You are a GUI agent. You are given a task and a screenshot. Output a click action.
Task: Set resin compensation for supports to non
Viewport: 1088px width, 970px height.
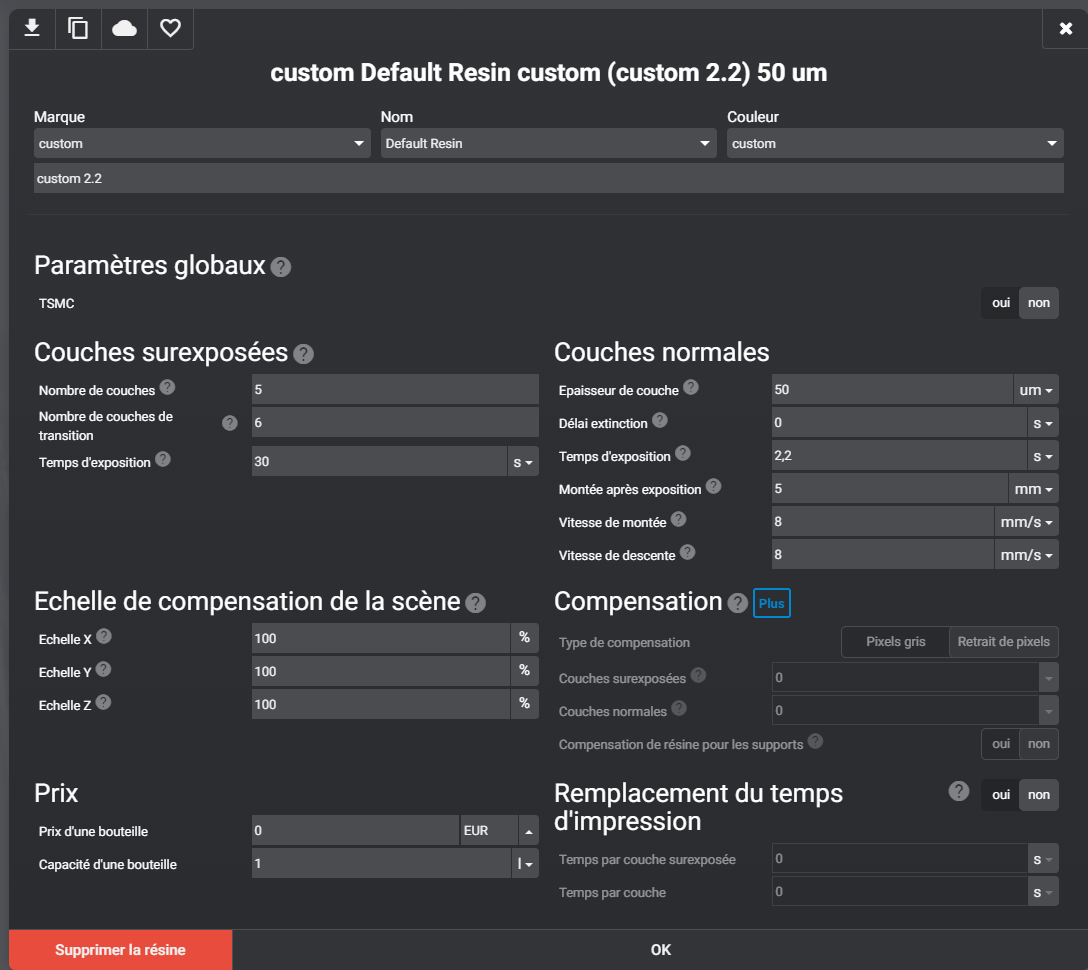tap(1039, 744)
